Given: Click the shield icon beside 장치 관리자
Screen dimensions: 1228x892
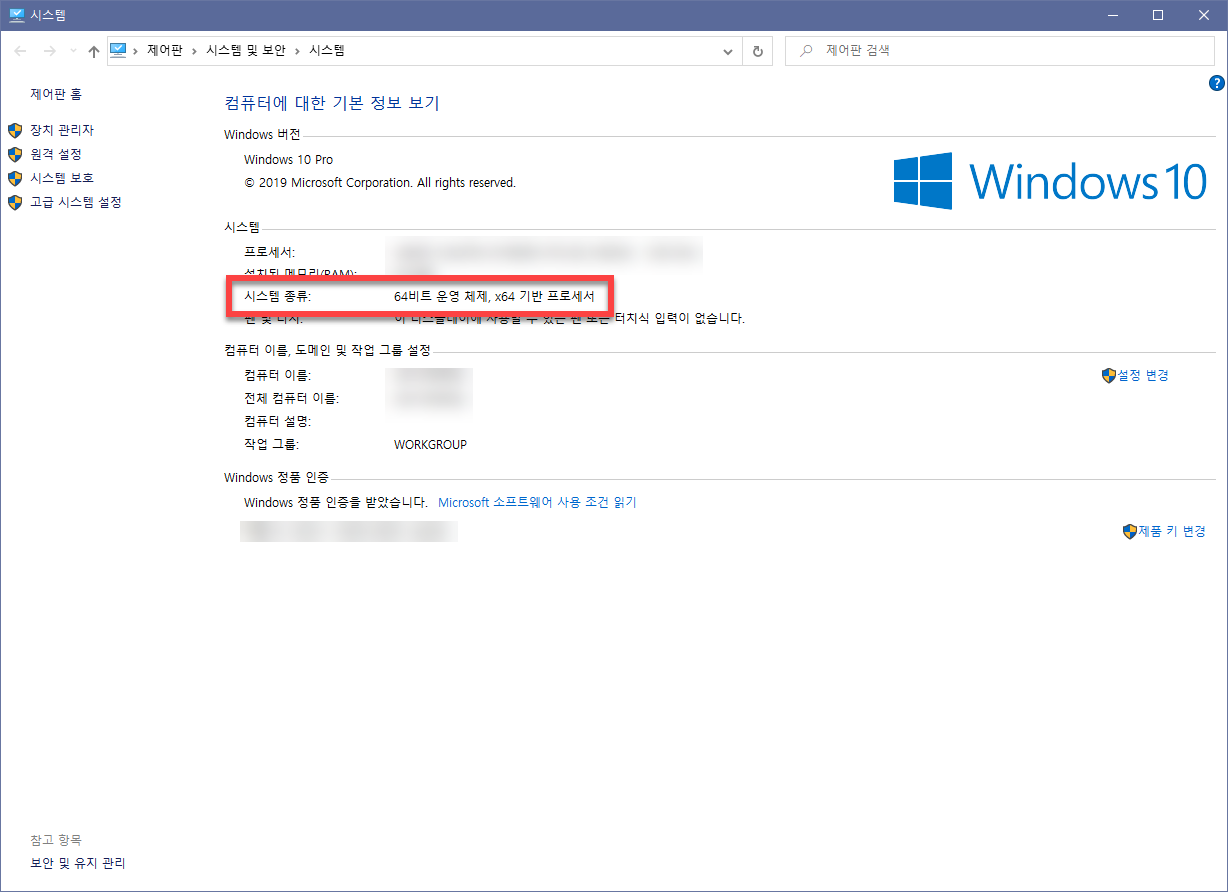Looking at the screenshot, I should coord(15,130).
